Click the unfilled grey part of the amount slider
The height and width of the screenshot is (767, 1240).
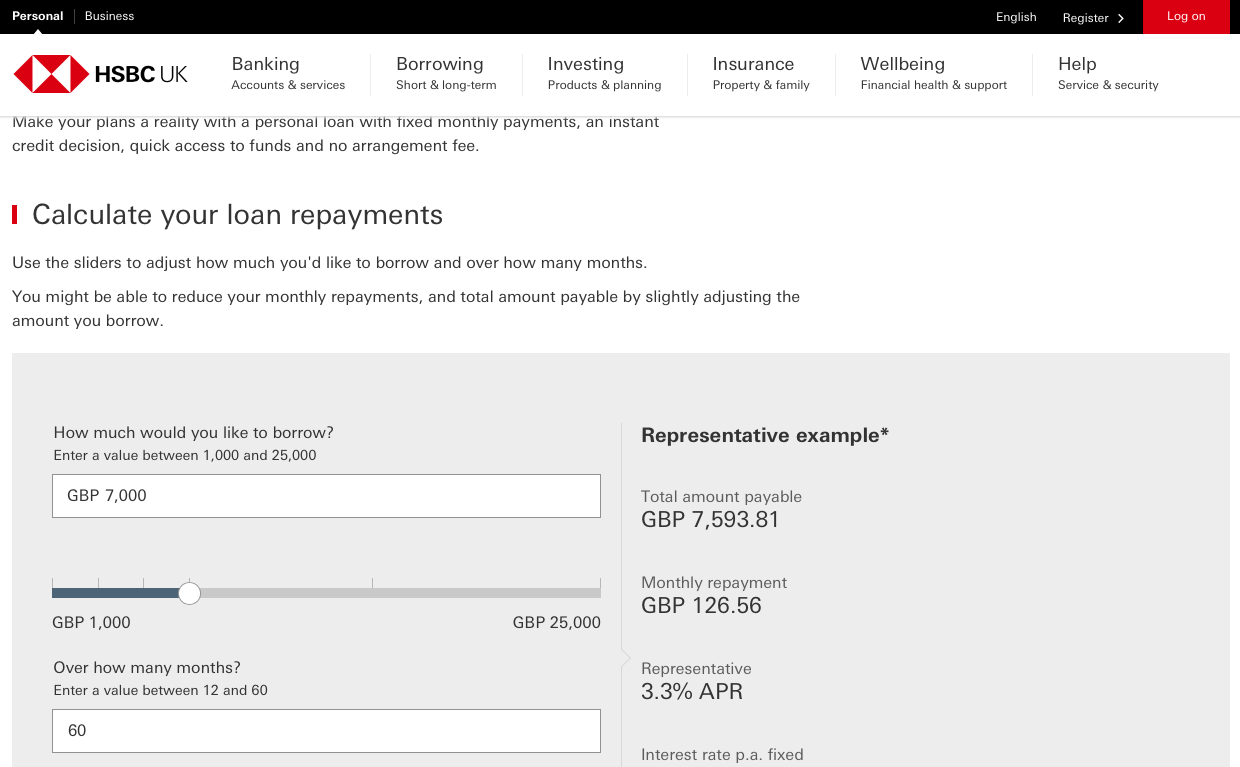(x=400, y=593)
